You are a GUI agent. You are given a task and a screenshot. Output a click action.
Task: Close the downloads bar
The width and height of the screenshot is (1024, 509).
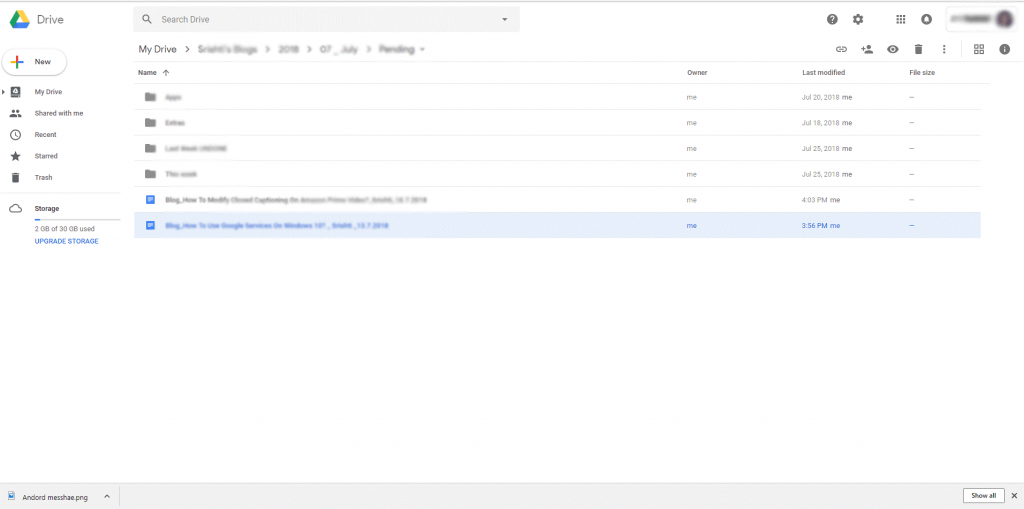(x=1014, y=495)
